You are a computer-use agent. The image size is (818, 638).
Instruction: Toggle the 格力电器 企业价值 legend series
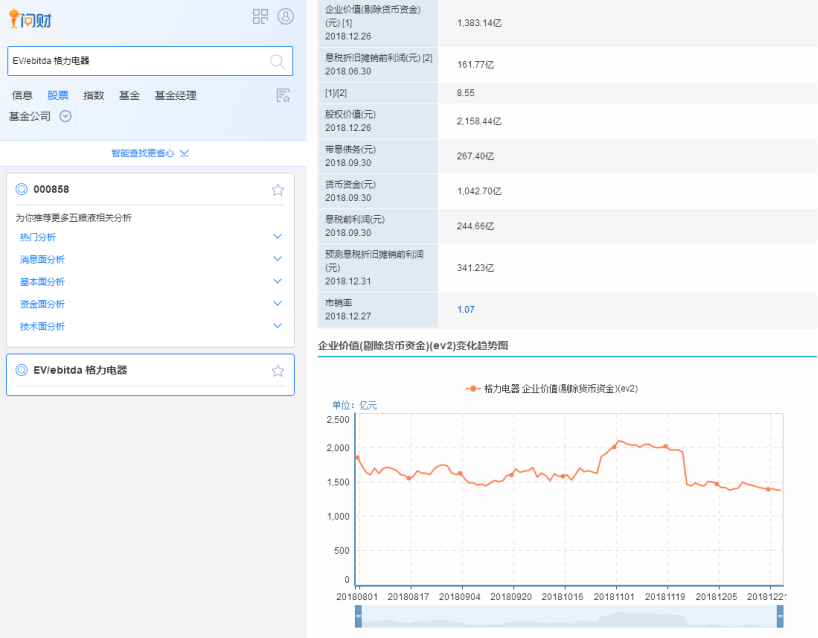coord(551,389)
